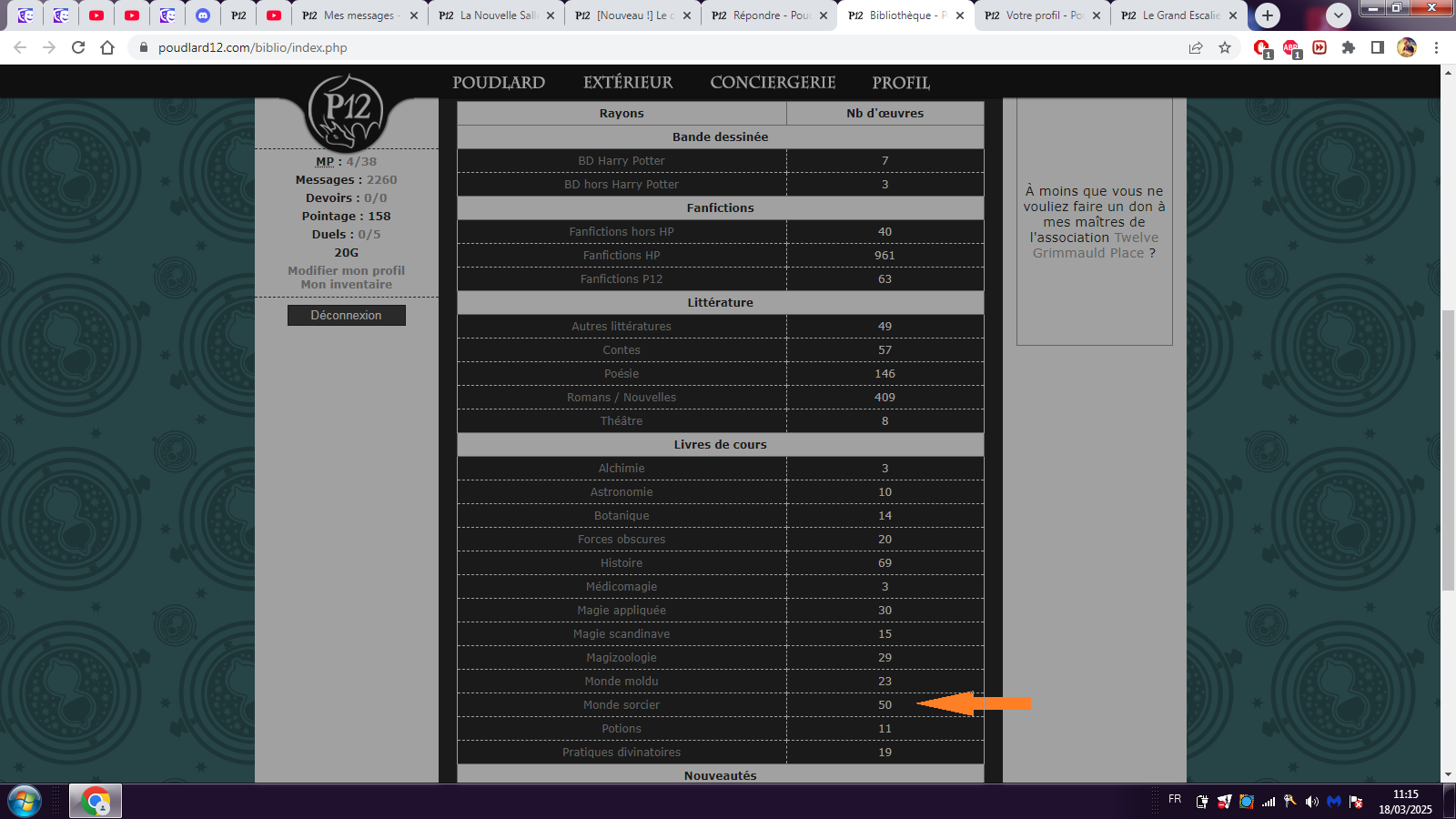Open the volume control in the tray
The image size is (1456, 819).
(1311, 802)
